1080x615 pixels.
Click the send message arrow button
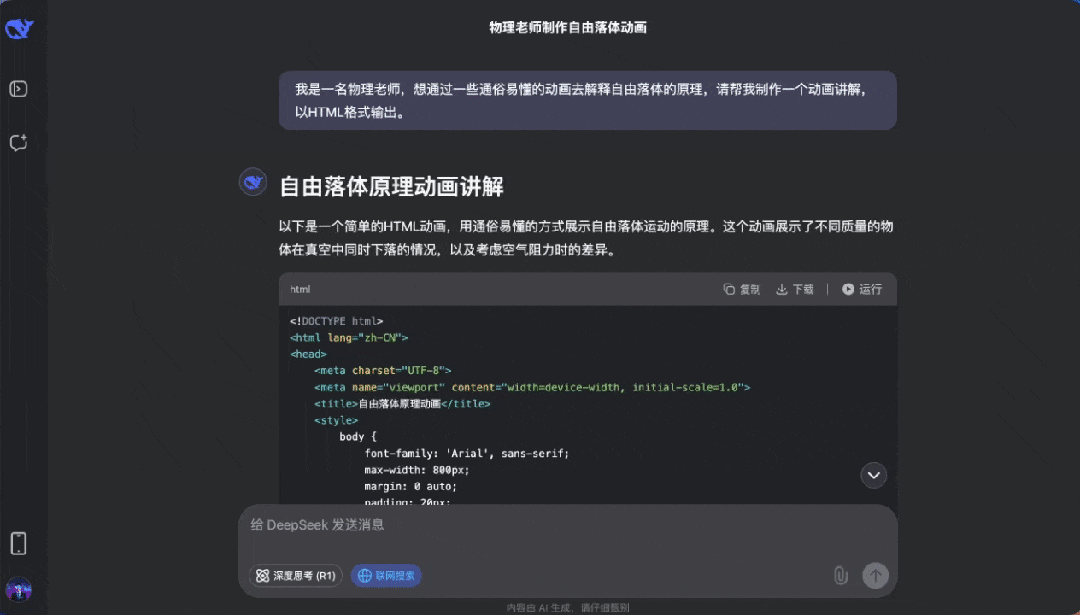click(874, 575)
